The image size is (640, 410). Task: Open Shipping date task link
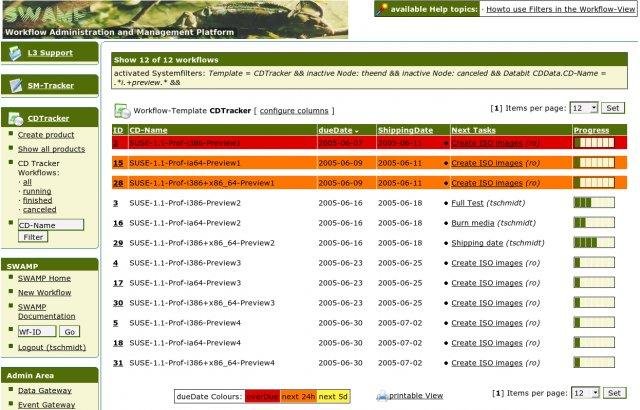pyautogui.click(x=477, y=243)
